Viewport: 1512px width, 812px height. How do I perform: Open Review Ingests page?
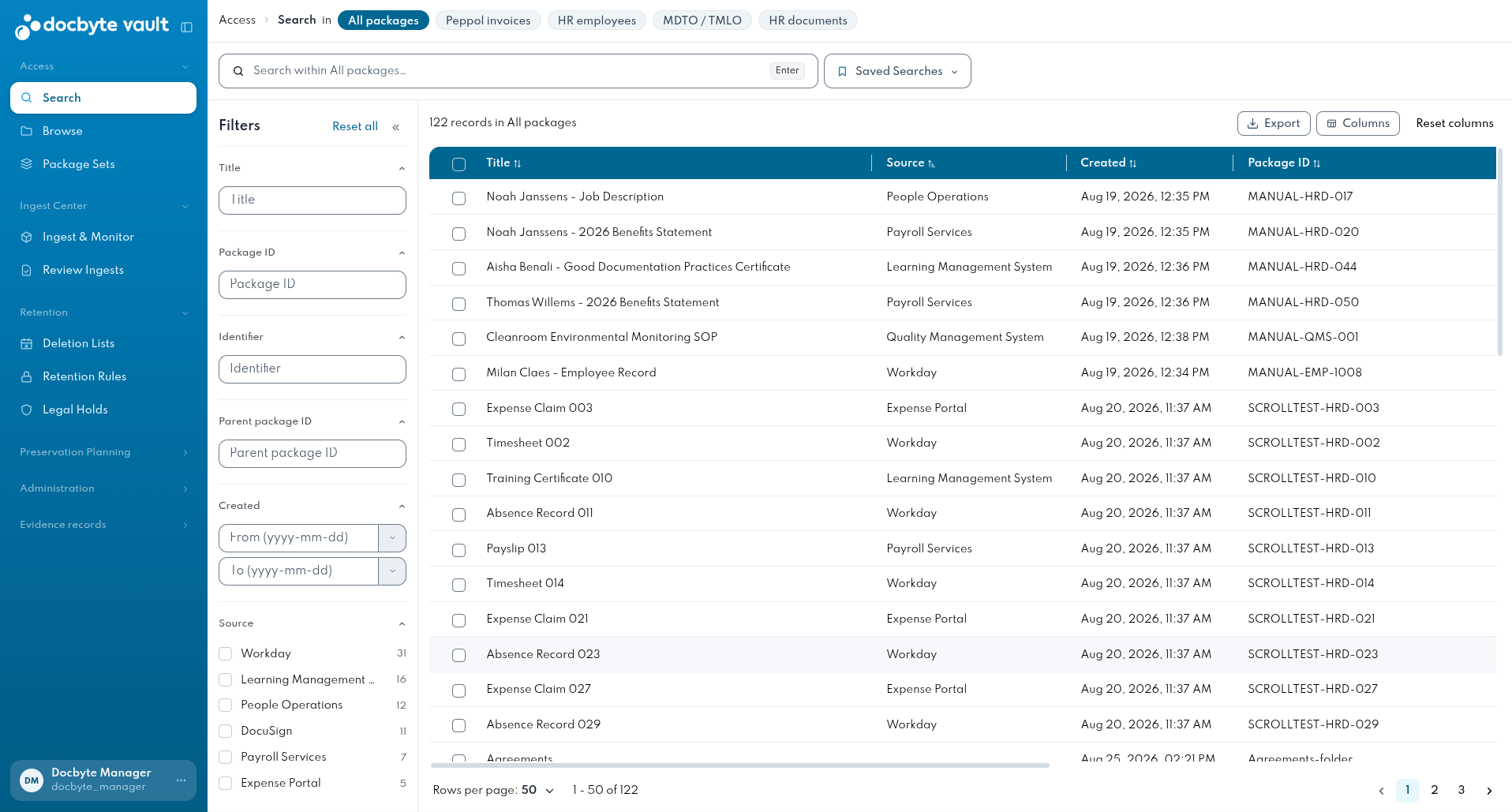(103, 270)
